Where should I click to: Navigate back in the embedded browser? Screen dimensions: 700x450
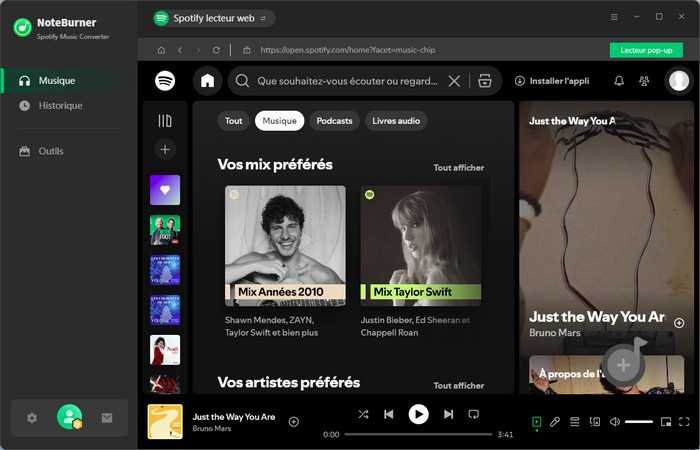click(180, 50)
